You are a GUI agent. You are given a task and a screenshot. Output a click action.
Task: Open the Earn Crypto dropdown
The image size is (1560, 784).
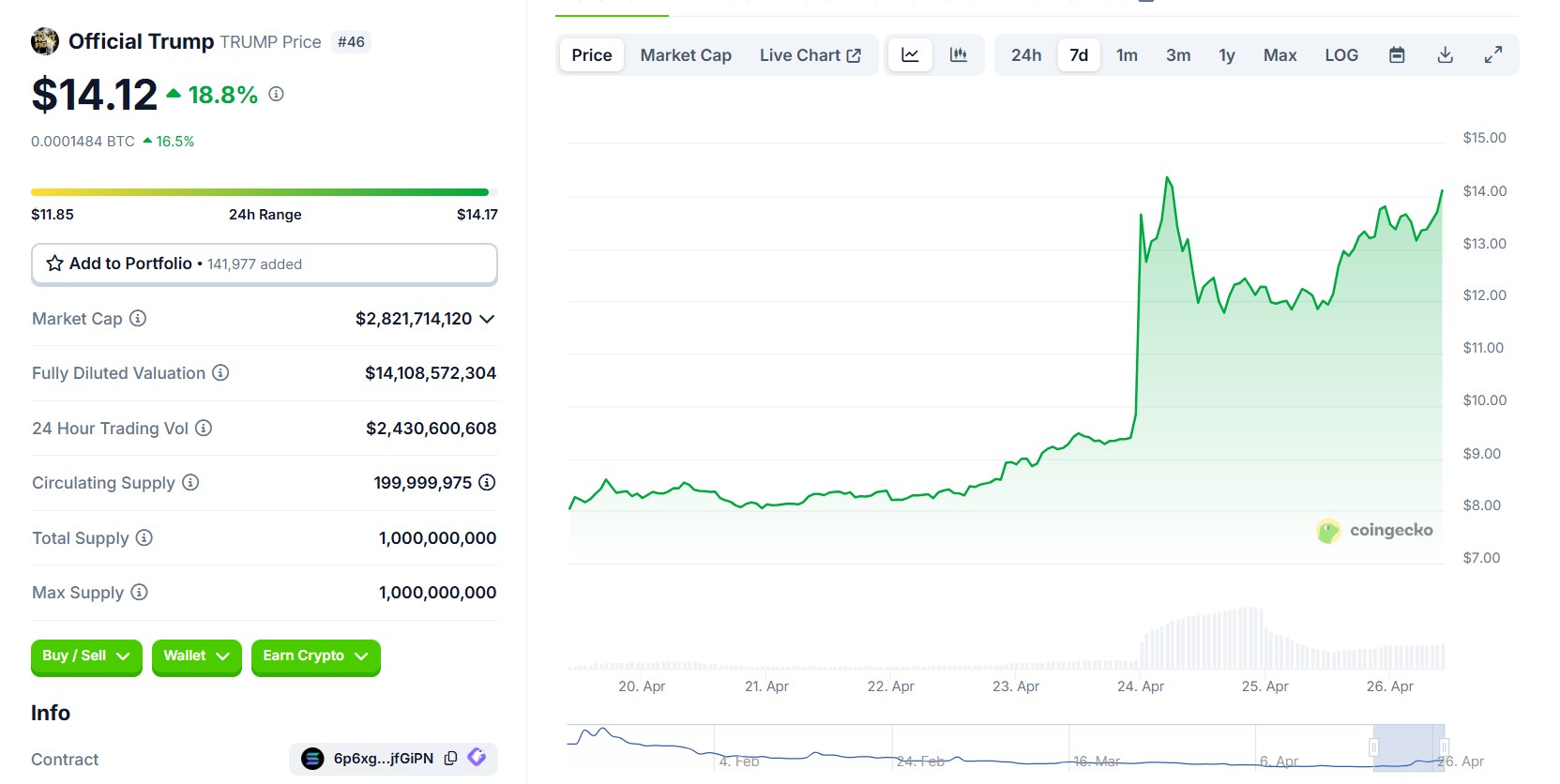pyautogui.click(x=316, y=656)
